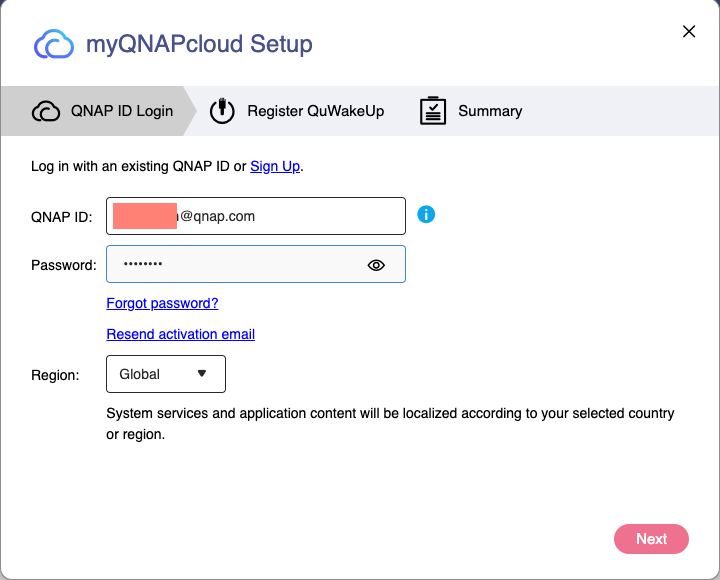Click the Sign Up link
Image resolution: width=720 pixels, height=580 pixels.
(x=275, y=166)
